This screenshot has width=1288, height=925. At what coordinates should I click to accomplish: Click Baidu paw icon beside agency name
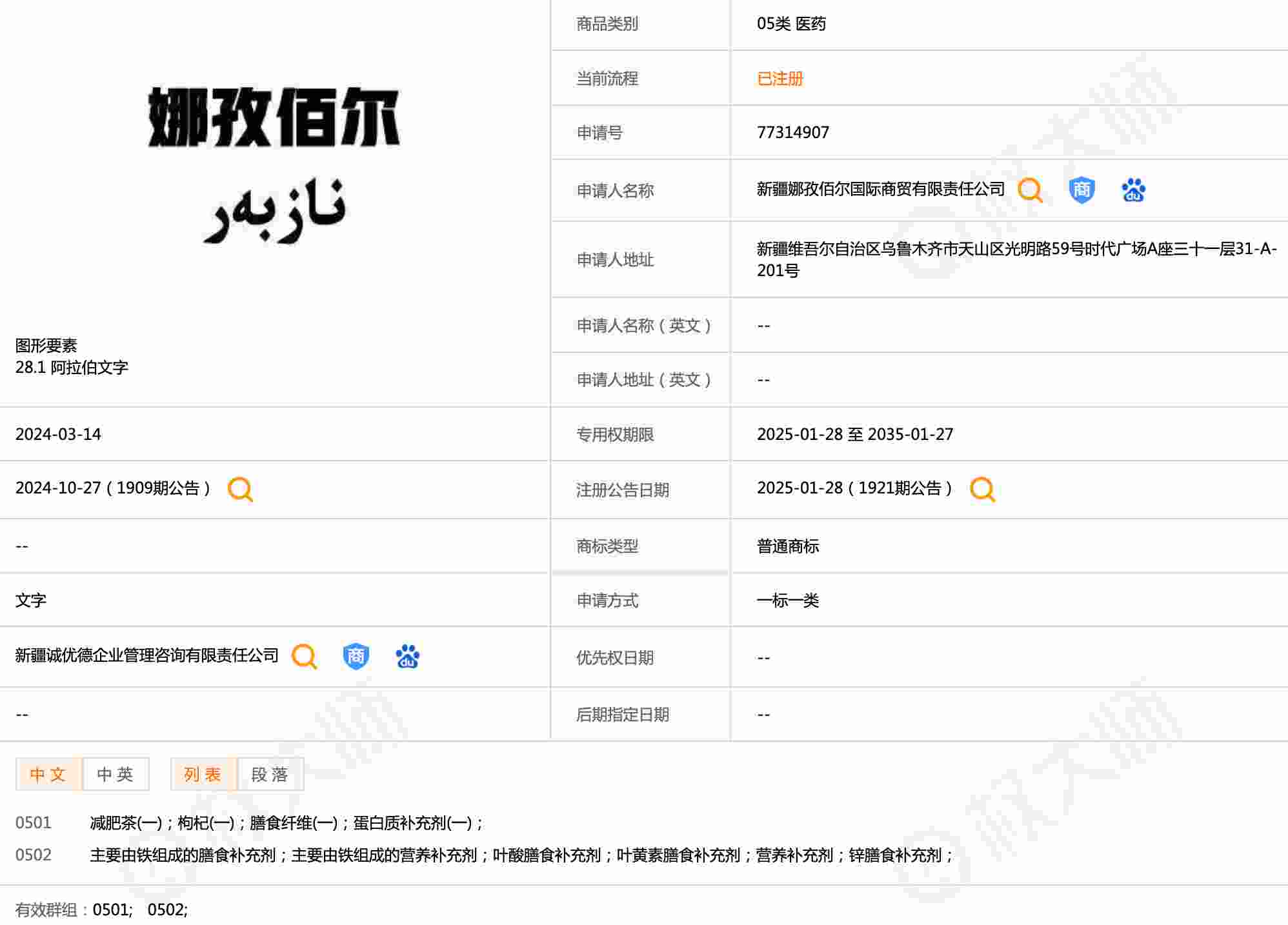point(407,657)
